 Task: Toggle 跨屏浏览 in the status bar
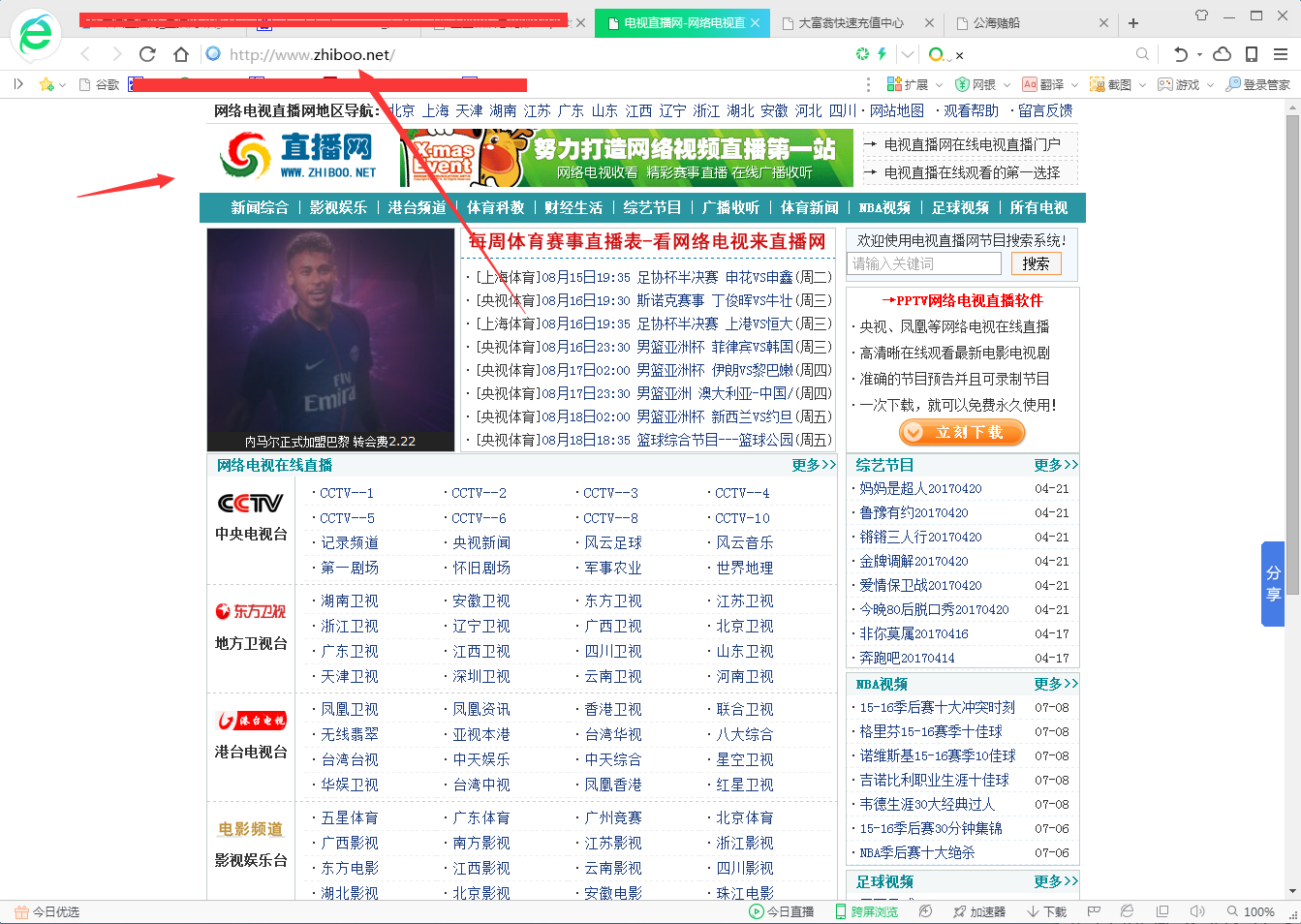[x=869, y=911]
